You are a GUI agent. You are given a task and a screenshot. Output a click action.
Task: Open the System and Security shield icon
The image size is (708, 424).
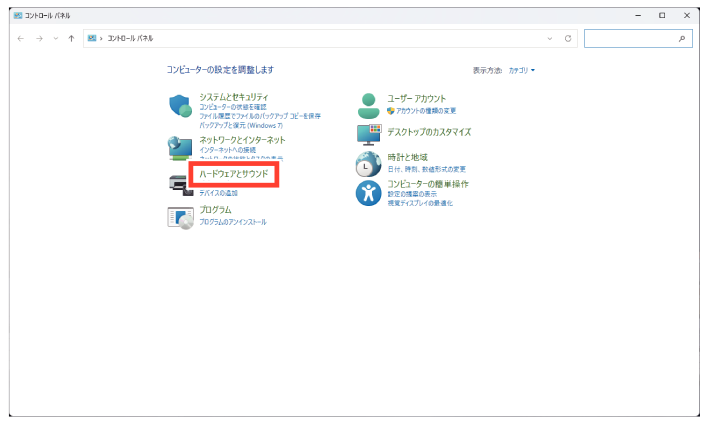180,106
